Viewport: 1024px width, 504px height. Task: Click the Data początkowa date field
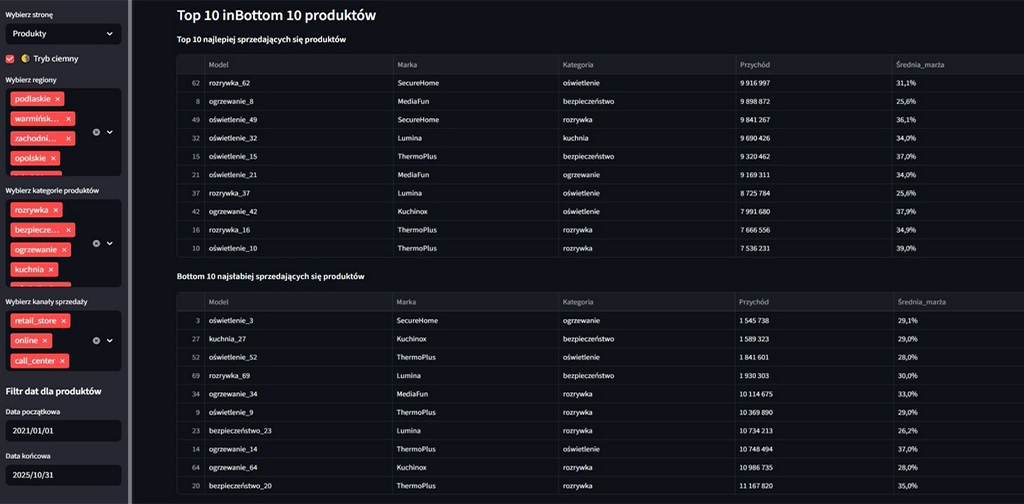tap(62, 431)
